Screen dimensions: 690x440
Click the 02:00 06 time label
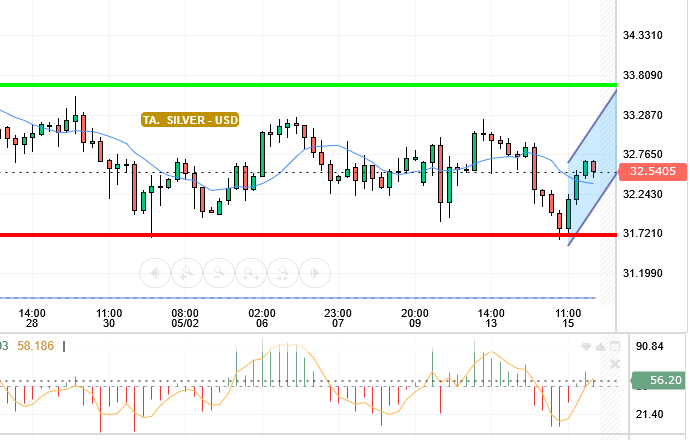[x=262, y=318]
